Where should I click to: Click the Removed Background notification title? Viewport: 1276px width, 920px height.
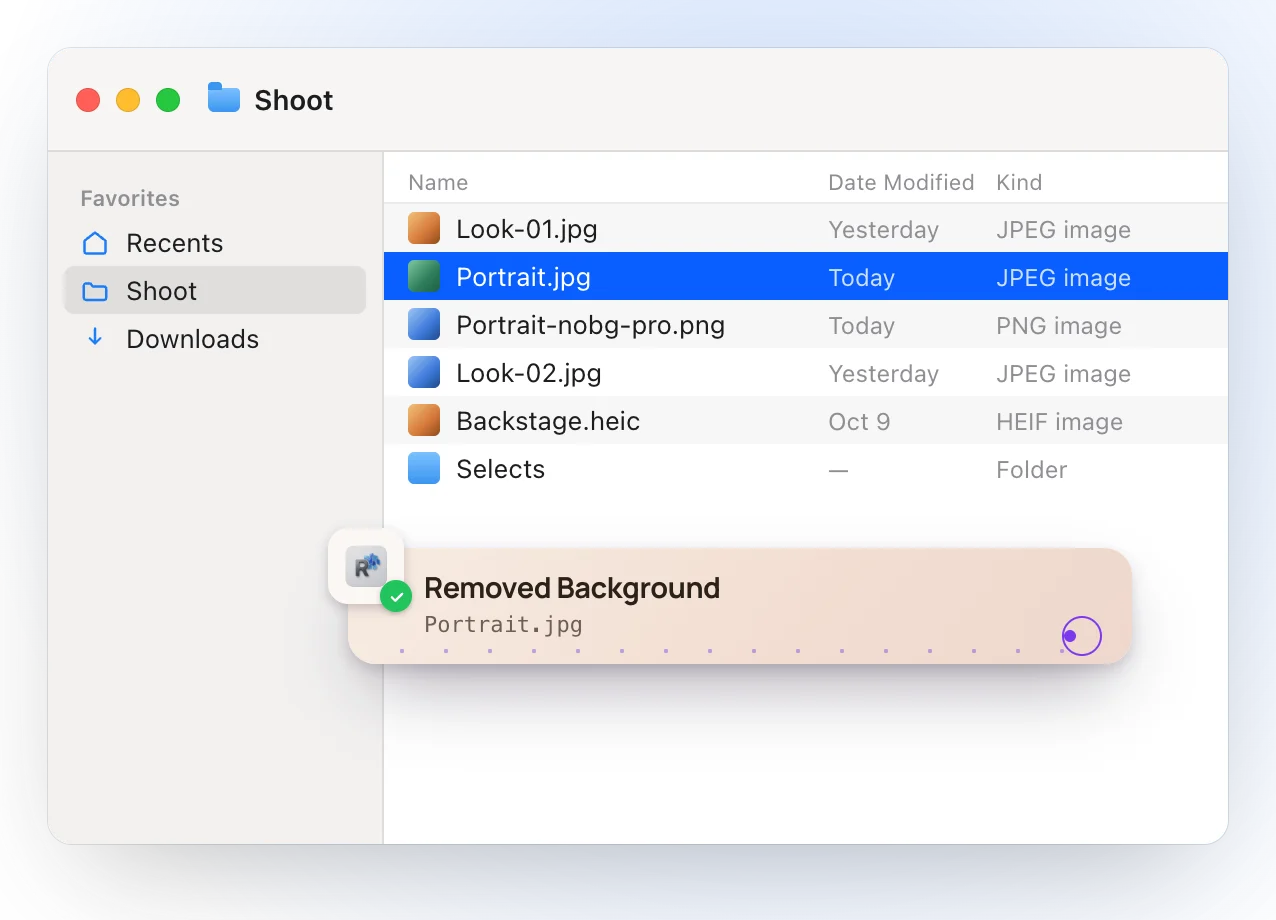coord(572,588)
